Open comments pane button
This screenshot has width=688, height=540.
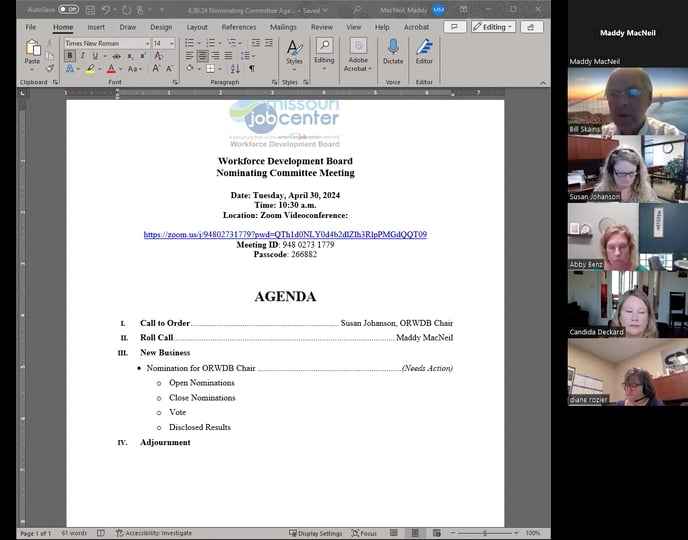[x=455, y=27]
